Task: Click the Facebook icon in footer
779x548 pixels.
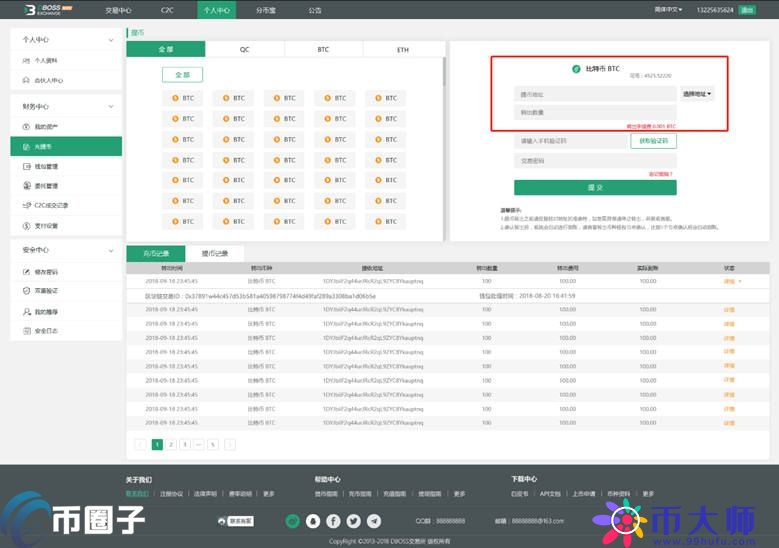Action: click(333, 521)
